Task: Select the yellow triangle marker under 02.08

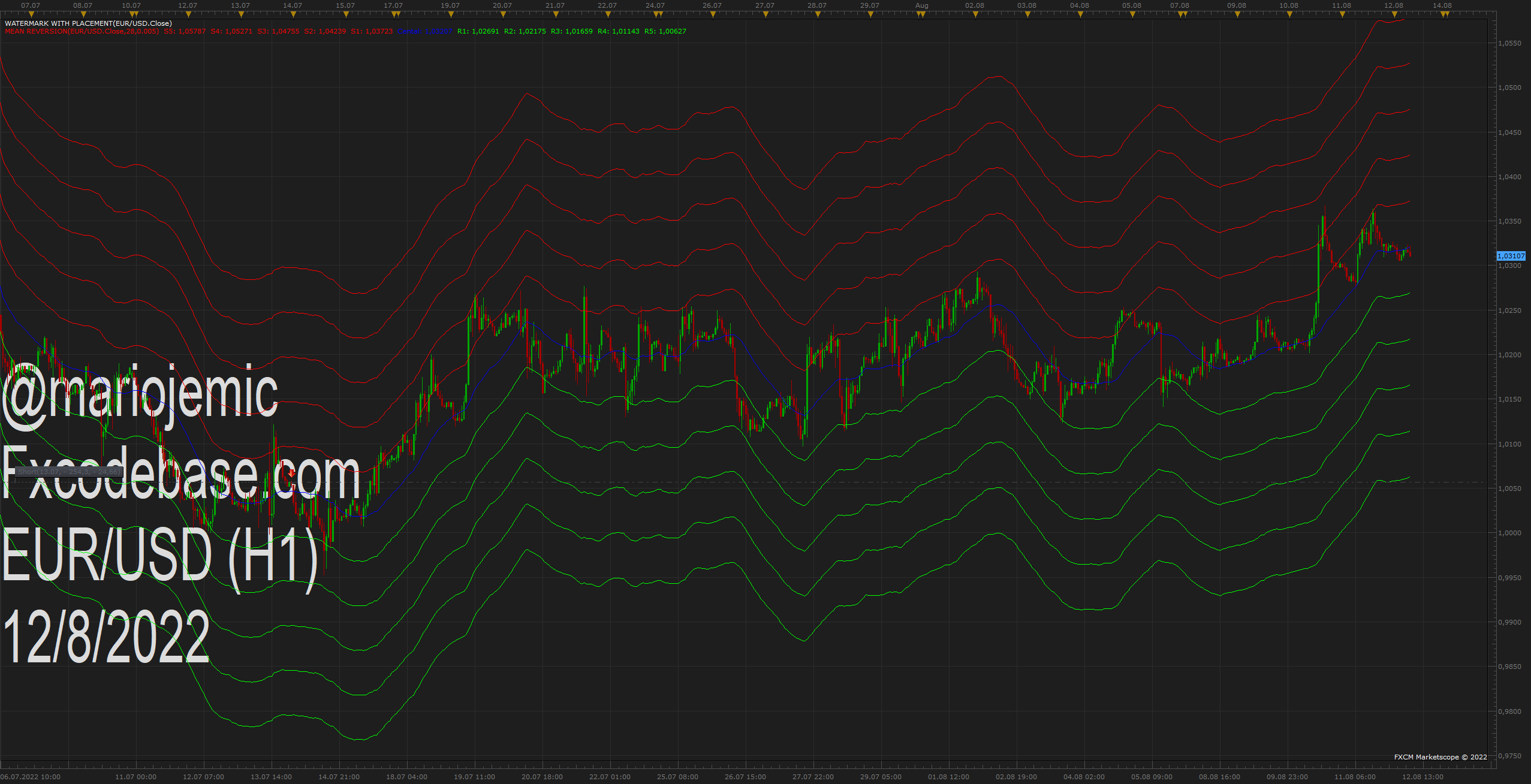Action: (x=975, y=14)
